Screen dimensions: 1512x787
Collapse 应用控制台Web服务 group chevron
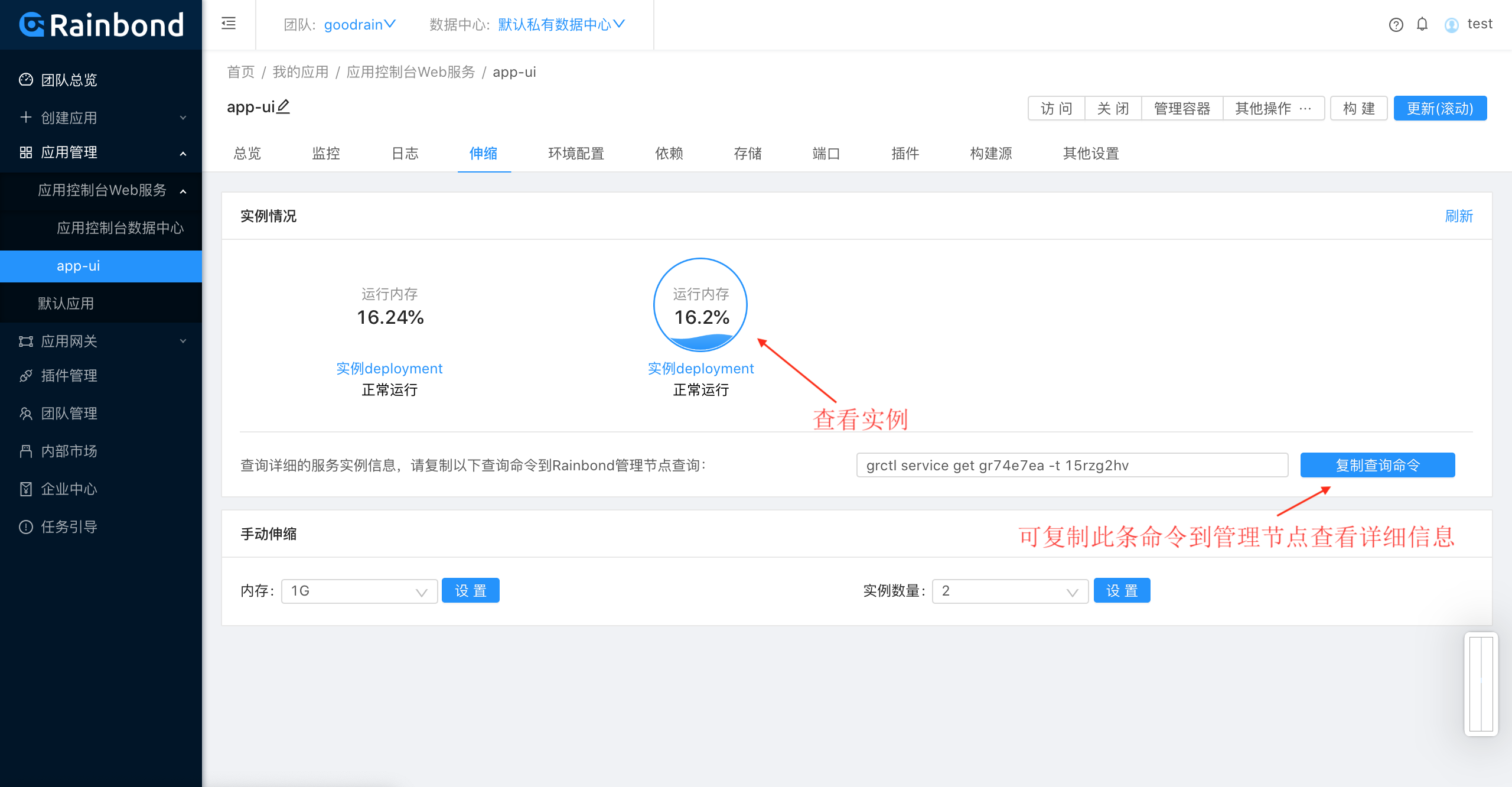183,191
